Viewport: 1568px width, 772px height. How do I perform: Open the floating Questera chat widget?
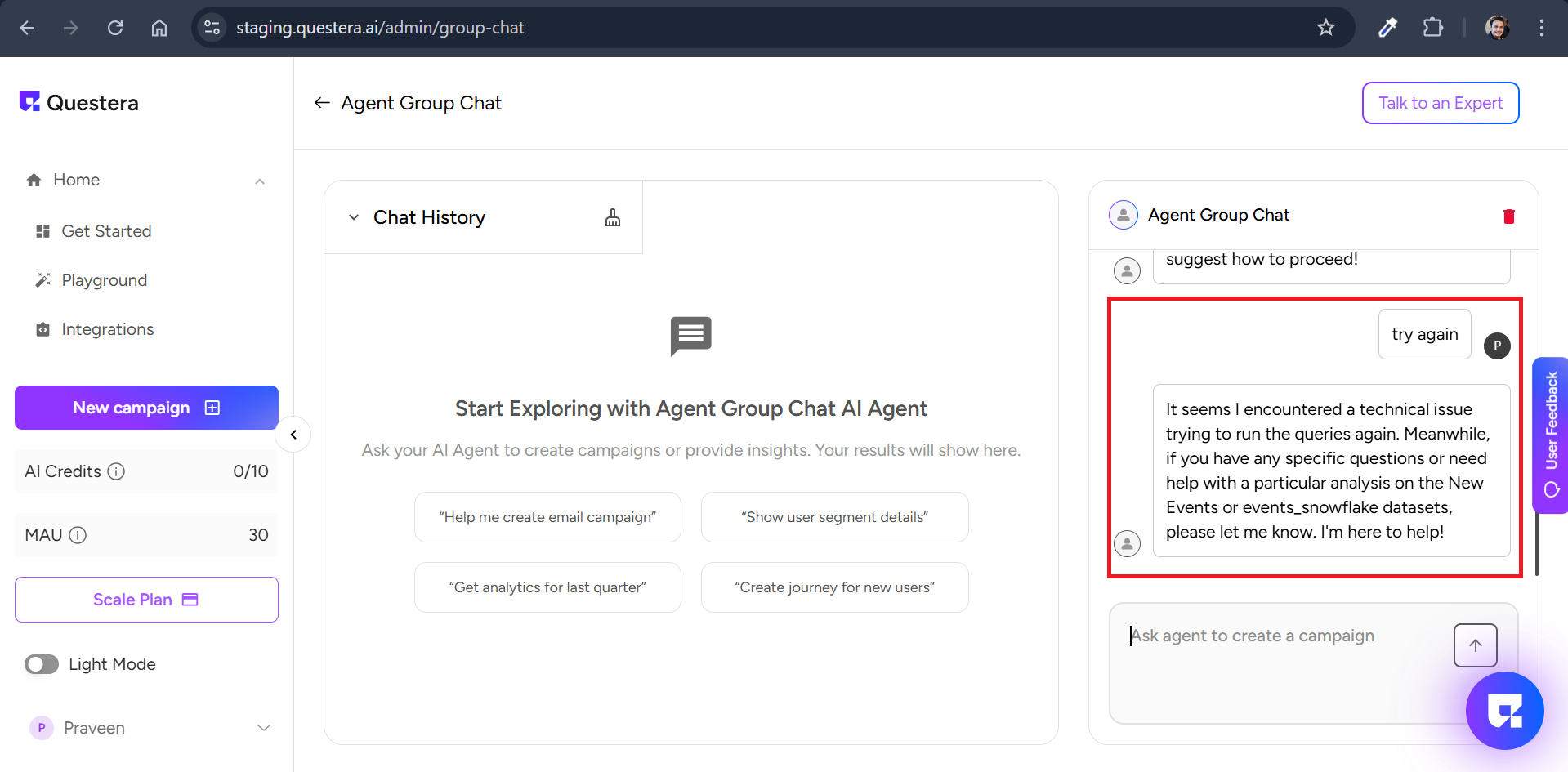1504,711
